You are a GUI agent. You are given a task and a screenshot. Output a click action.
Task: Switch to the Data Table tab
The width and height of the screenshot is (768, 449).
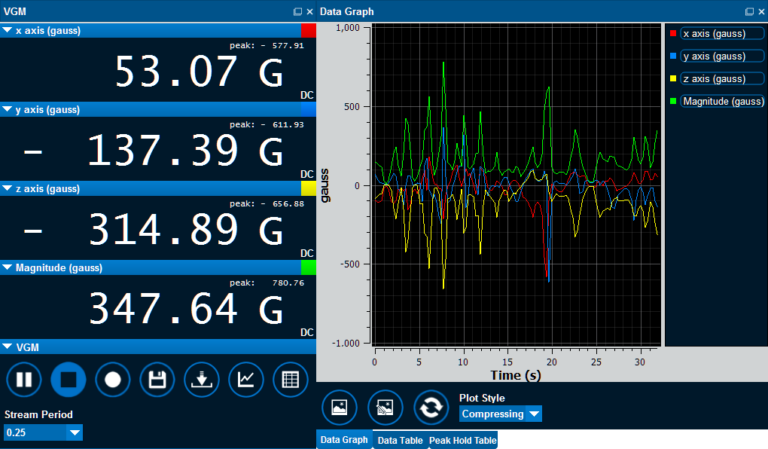pos(398,440)
